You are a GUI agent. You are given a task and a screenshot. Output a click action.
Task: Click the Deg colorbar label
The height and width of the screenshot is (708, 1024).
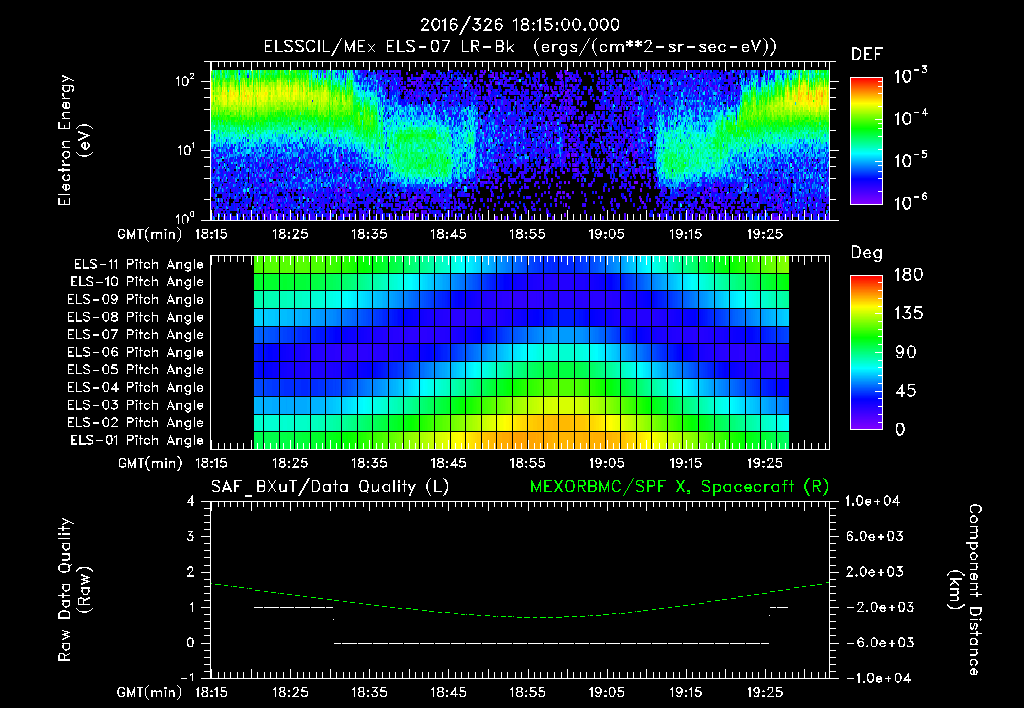pyautogui.click(x=867, y=253)
